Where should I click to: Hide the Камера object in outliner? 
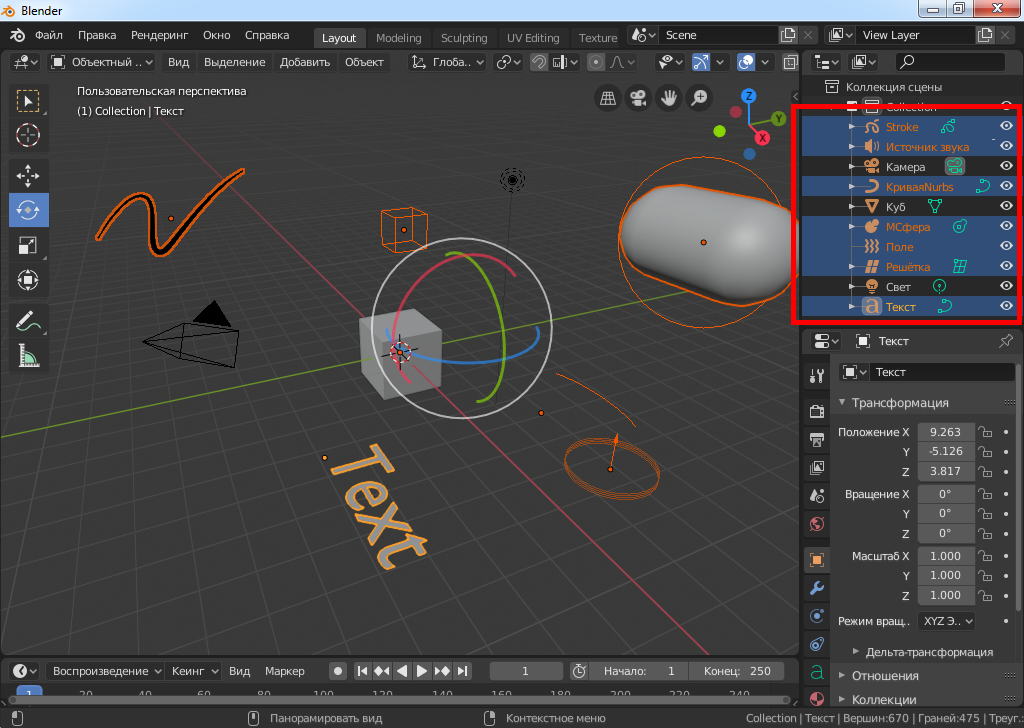click(1007, 166)
